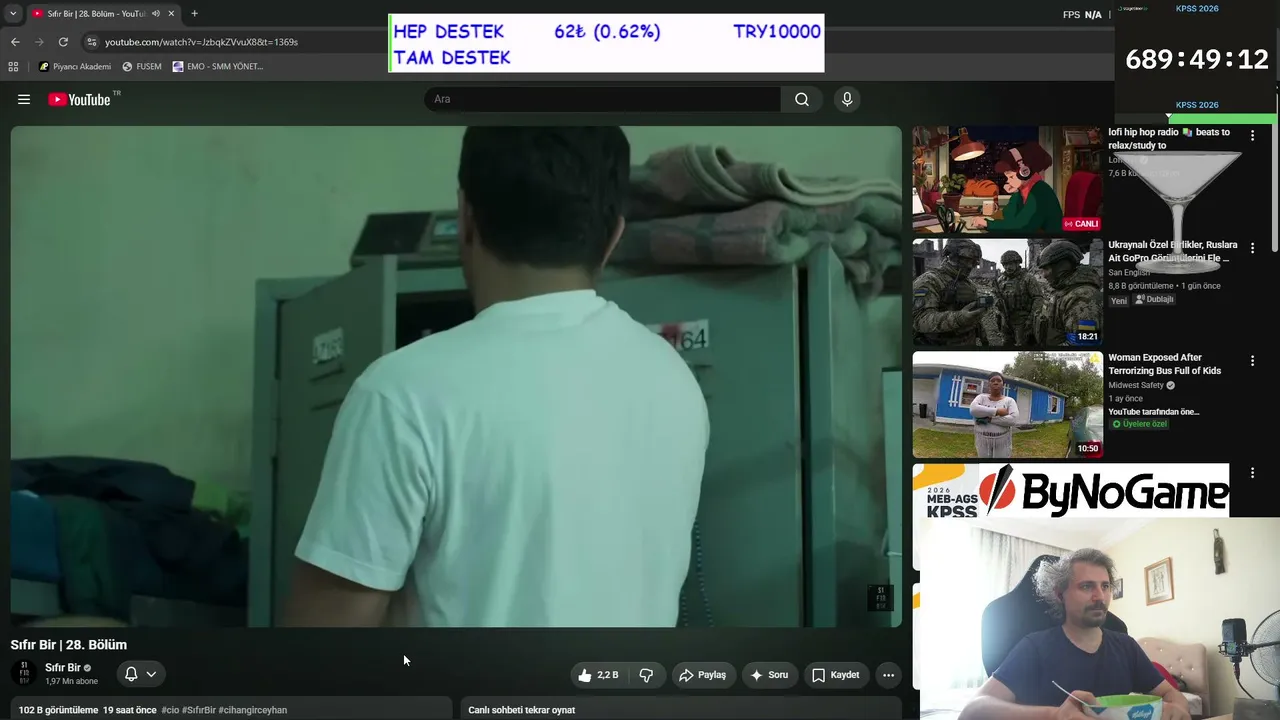The width and height of the screenshot is (1280, 720).
Task: Open the Ukraynalı Özel Birlikler video thumbnail
Action: [1007, 292]
